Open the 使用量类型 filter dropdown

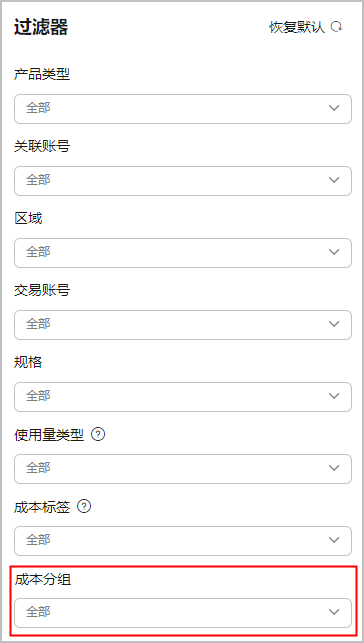[183, 469]
